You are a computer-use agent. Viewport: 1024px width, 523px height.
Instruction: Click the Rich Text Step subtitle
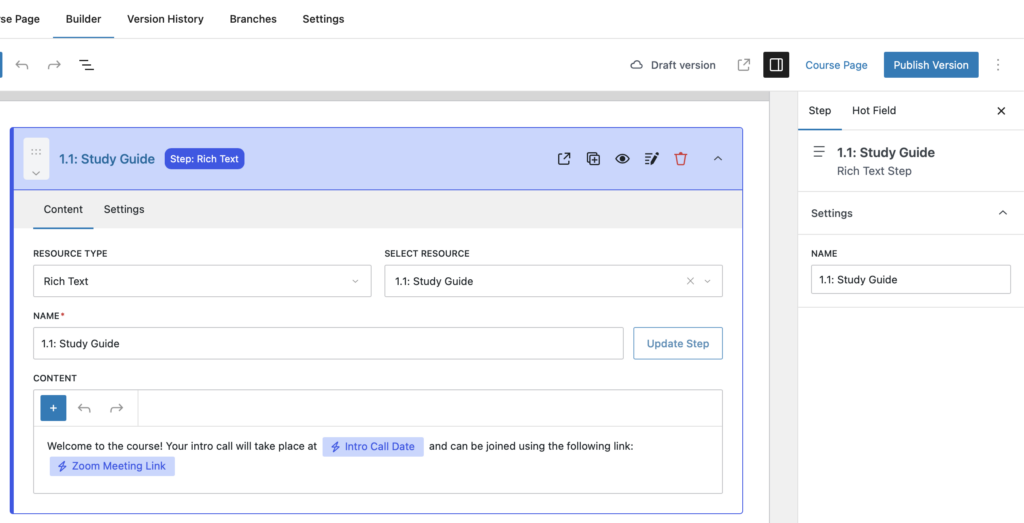(874, 171)
